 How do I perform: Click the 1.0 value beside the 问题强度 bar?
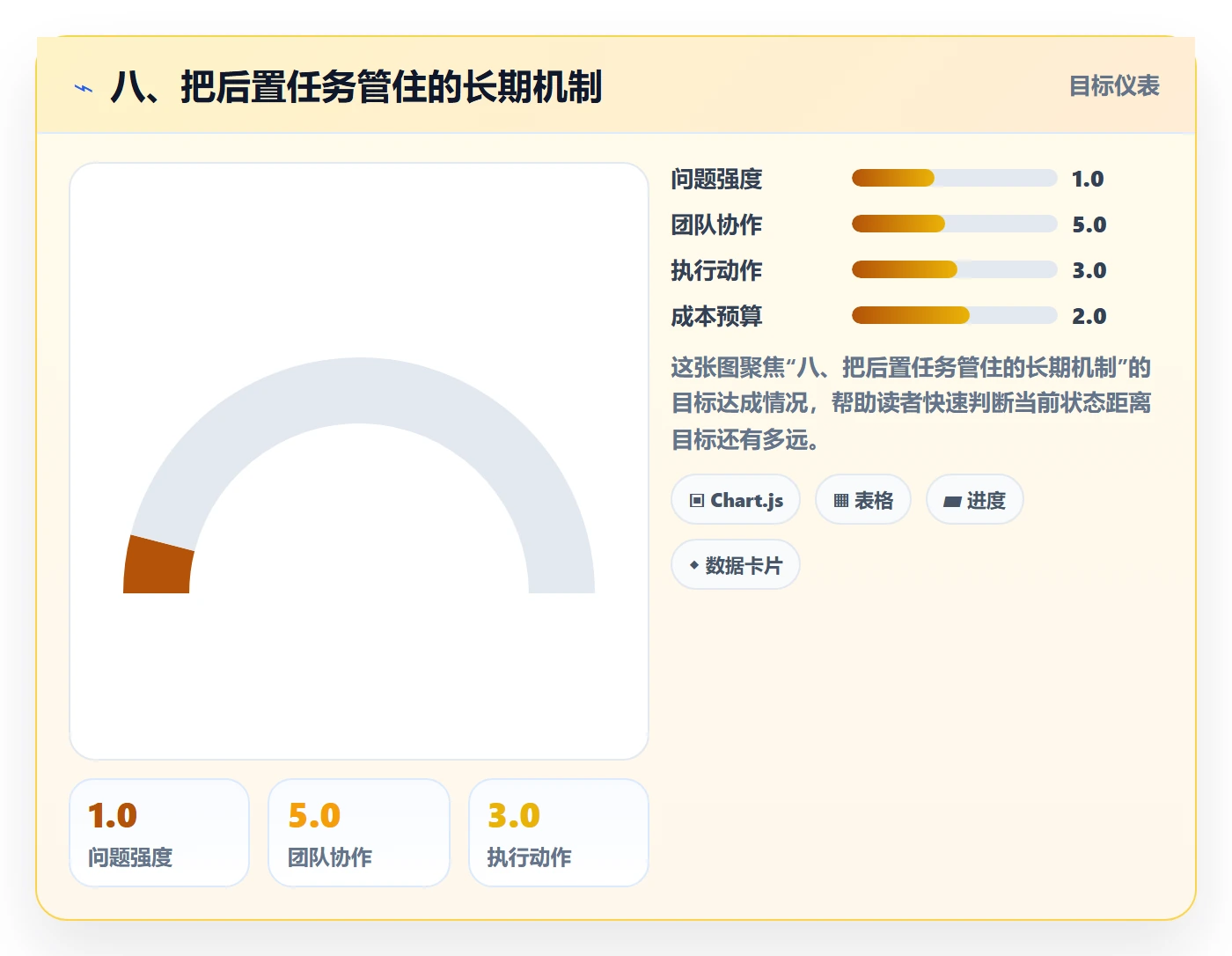point(1088,179)
